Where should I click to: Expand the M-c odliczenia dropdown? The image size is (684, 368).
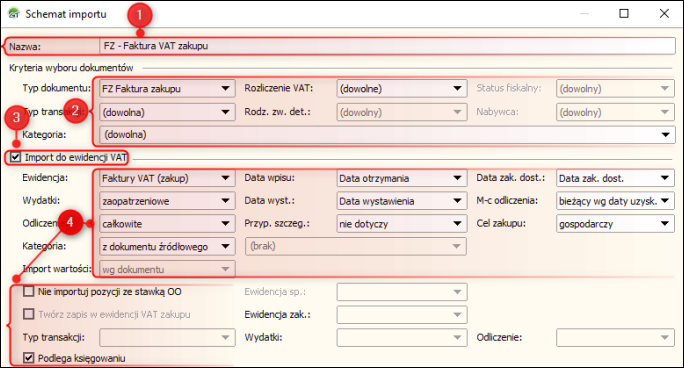click(615, 201)
